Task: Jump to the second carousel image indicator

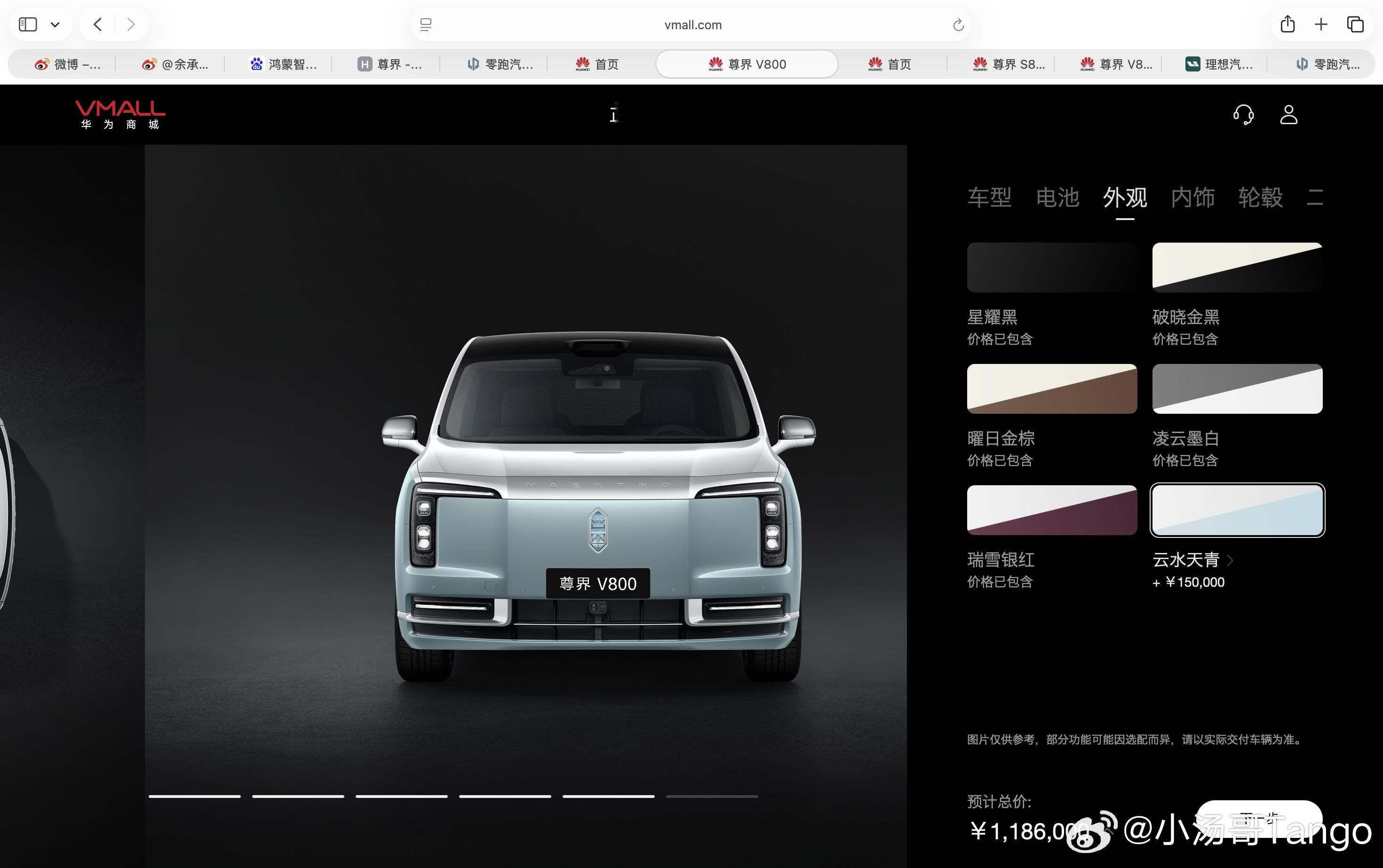Action: point(298,796)
